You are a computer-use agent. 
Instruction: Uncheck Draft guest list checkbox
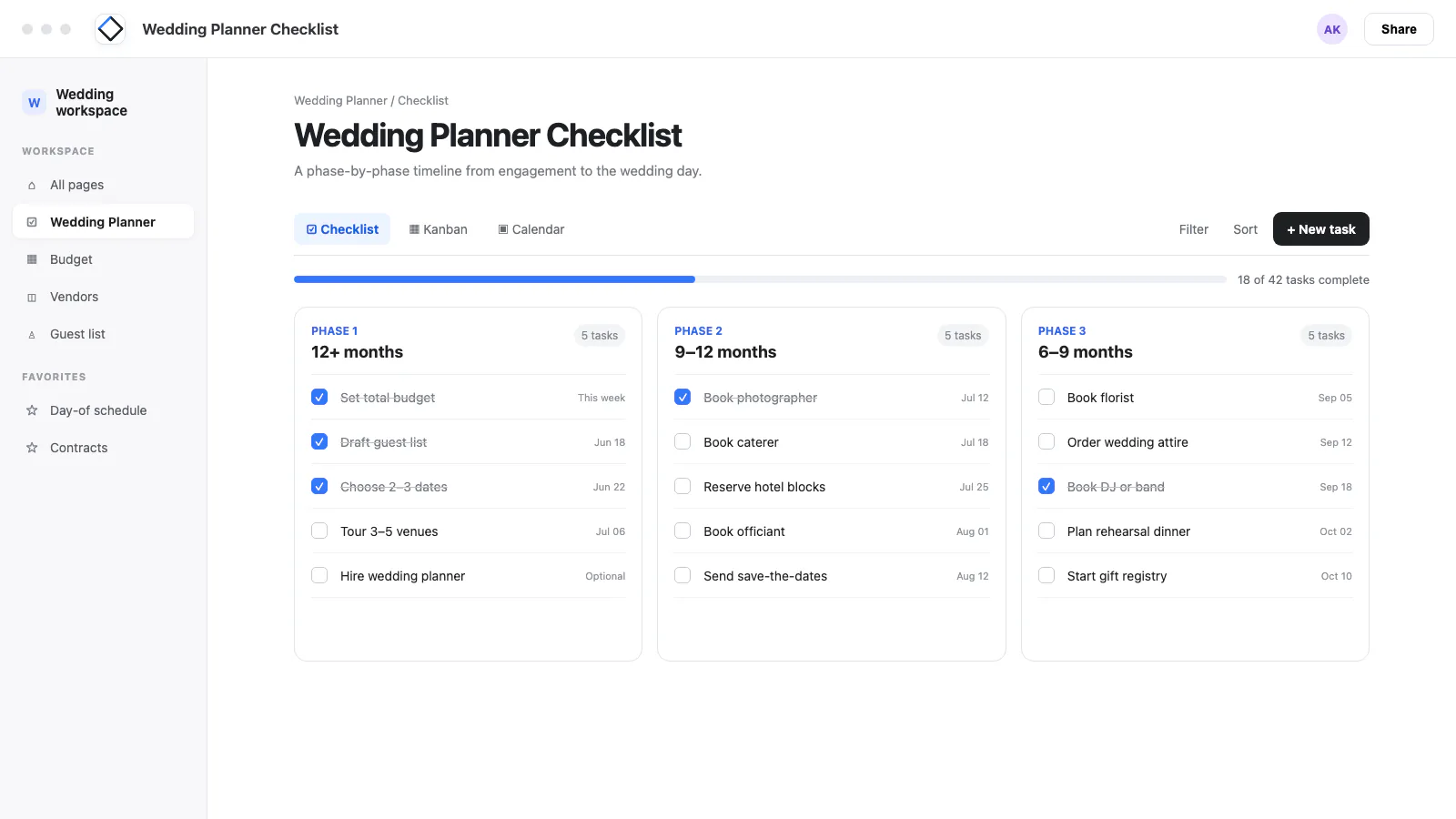[x=319, y=441]
